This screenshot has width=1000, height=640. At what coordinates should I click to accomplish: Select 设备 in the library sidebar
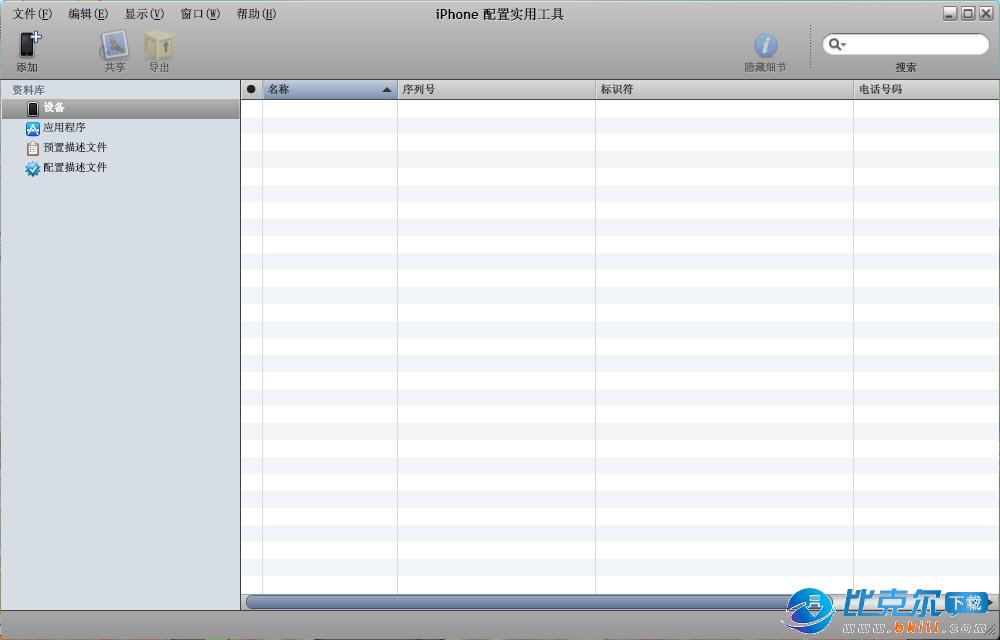coord(121,108)
